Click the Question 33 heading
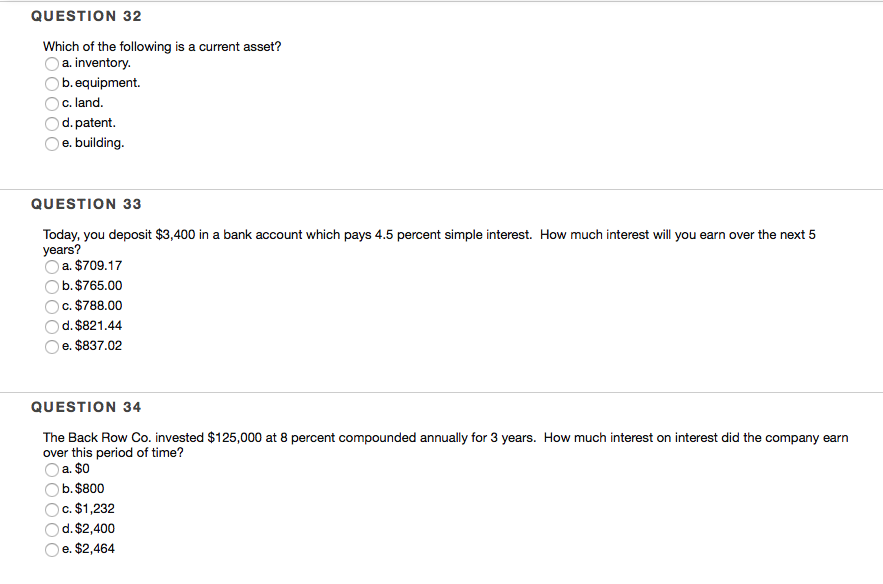The height and width of the screenshot is (584, 883). tap(86, 204)
